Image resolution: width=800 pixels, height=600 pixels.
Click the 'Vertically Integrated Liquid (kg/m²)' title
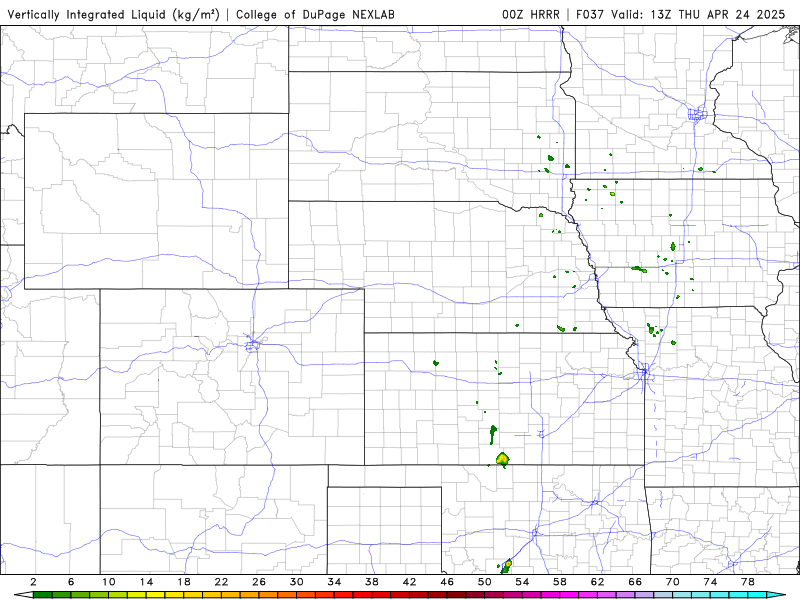click(x=113, y=14)
